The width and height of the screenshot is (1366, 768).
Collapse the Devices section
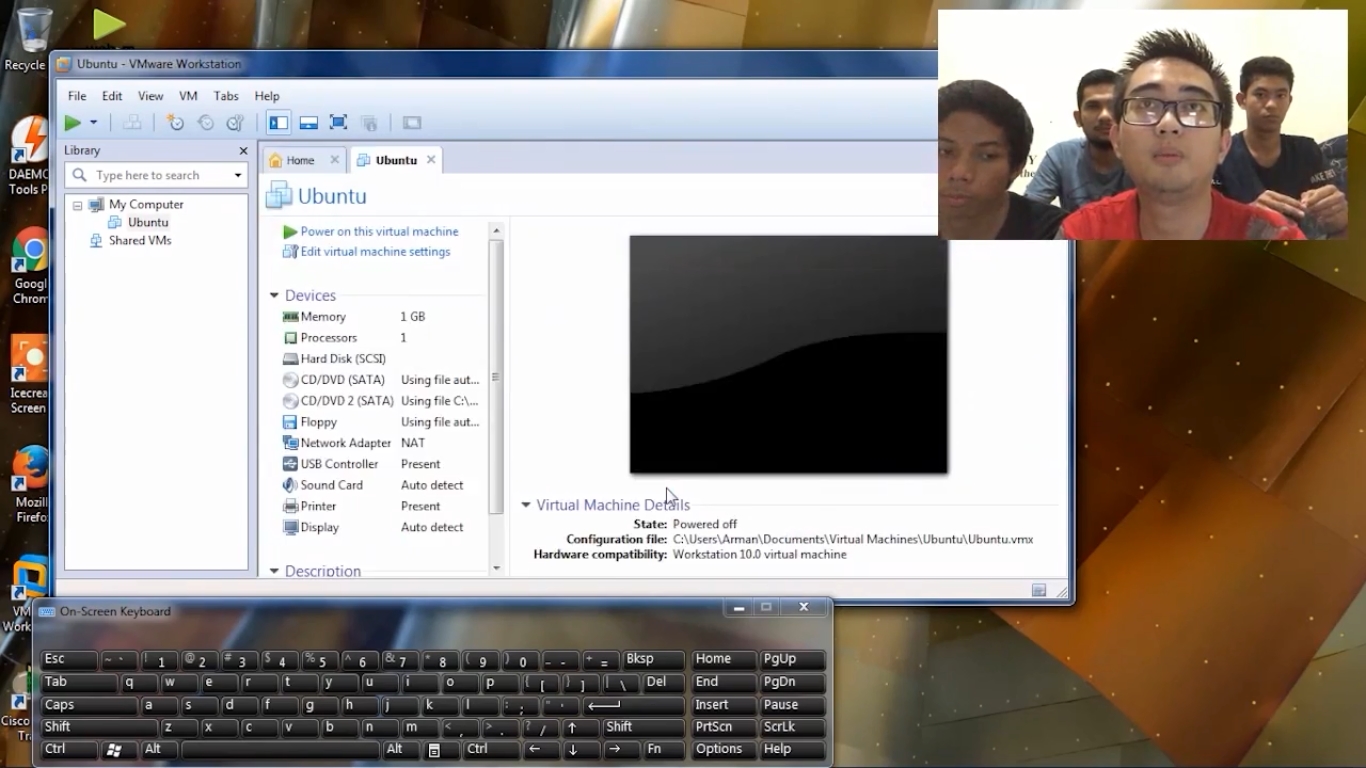[x=274, y=296]
